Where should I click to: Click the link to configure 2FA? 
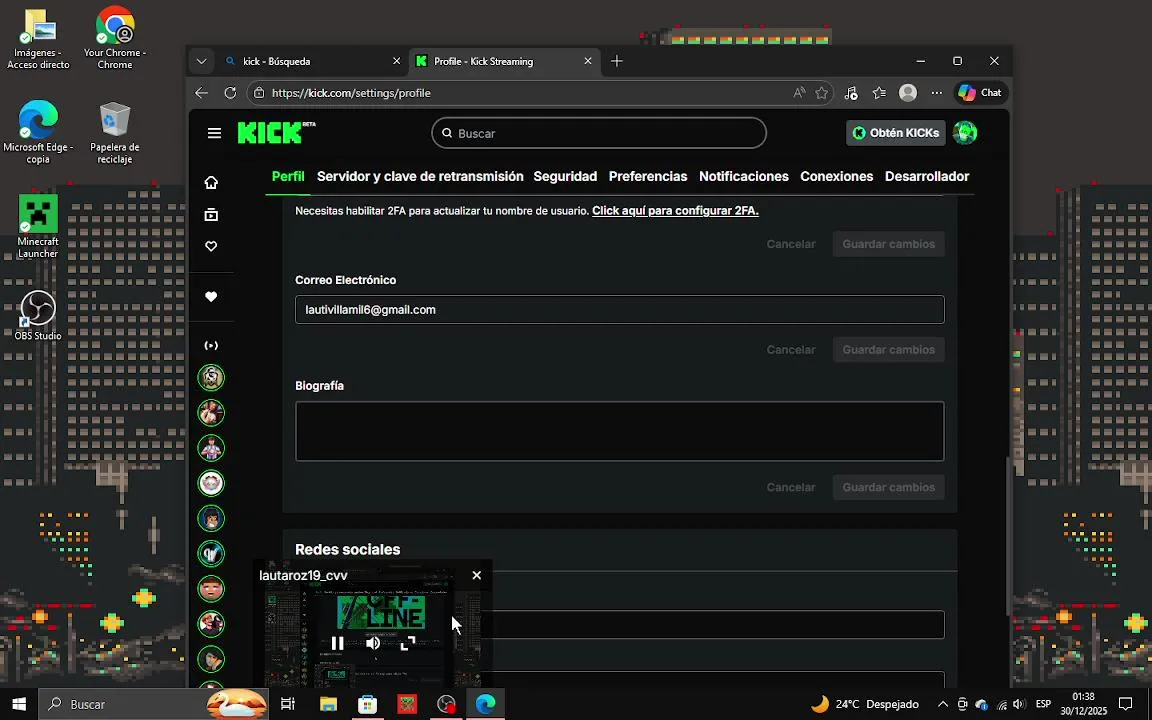pyautogui.click(x=675, y=211)
